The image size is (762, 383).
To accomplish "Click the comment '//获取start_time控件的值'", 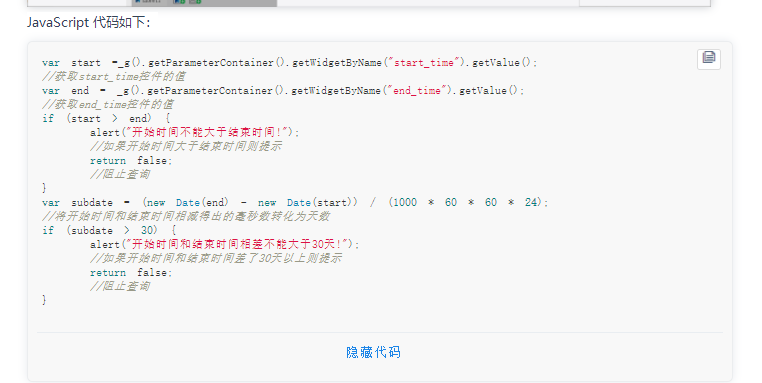I will (114, 76).
